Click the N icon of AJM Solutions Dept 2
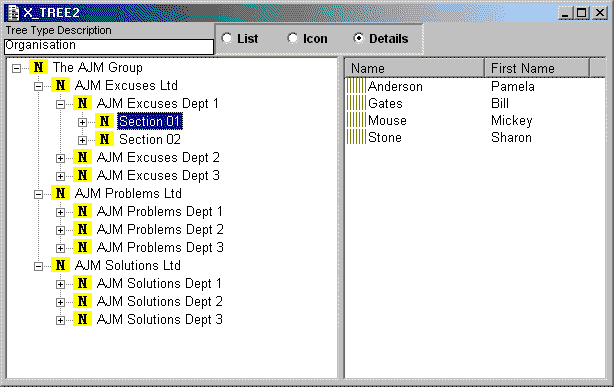 pyautogui.click(x=82, y=301)
